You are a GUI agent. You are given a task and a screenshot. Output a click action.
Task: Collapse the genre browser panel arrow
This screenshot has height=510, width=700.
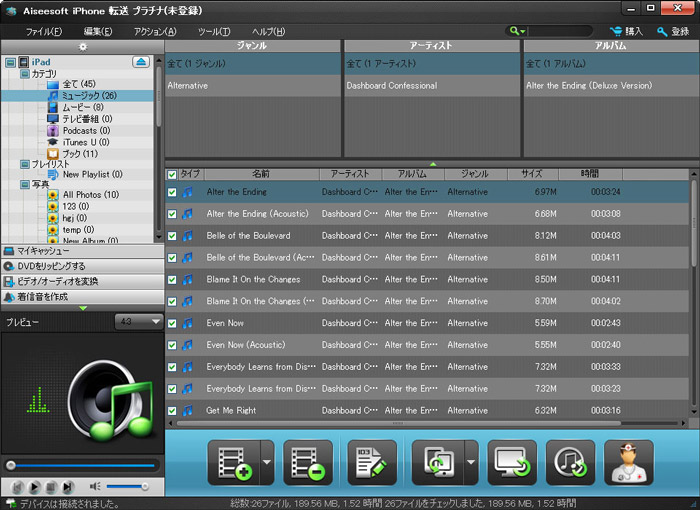[432, 164]
